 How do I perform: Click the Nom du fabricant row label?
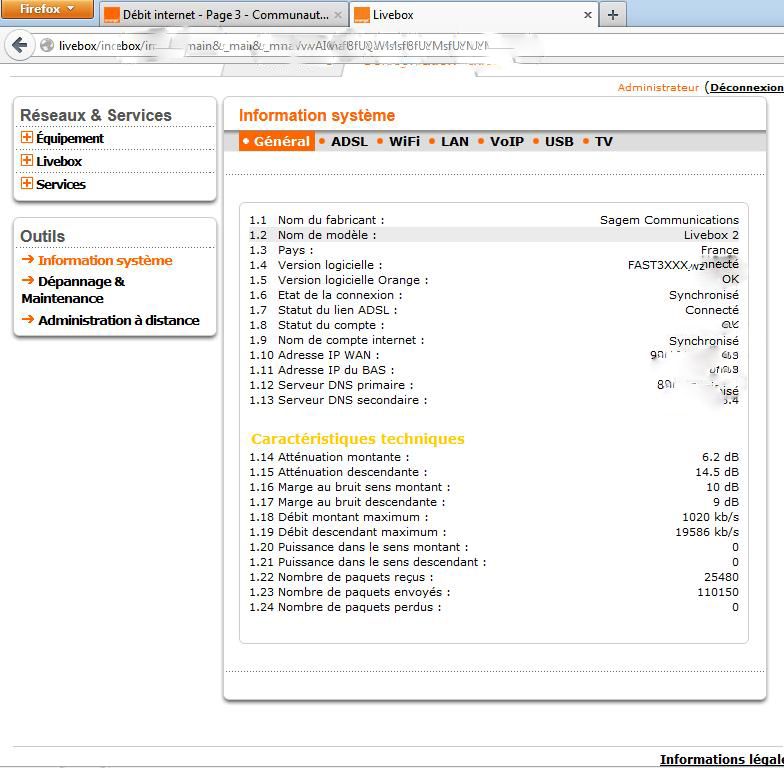(331, 220)
